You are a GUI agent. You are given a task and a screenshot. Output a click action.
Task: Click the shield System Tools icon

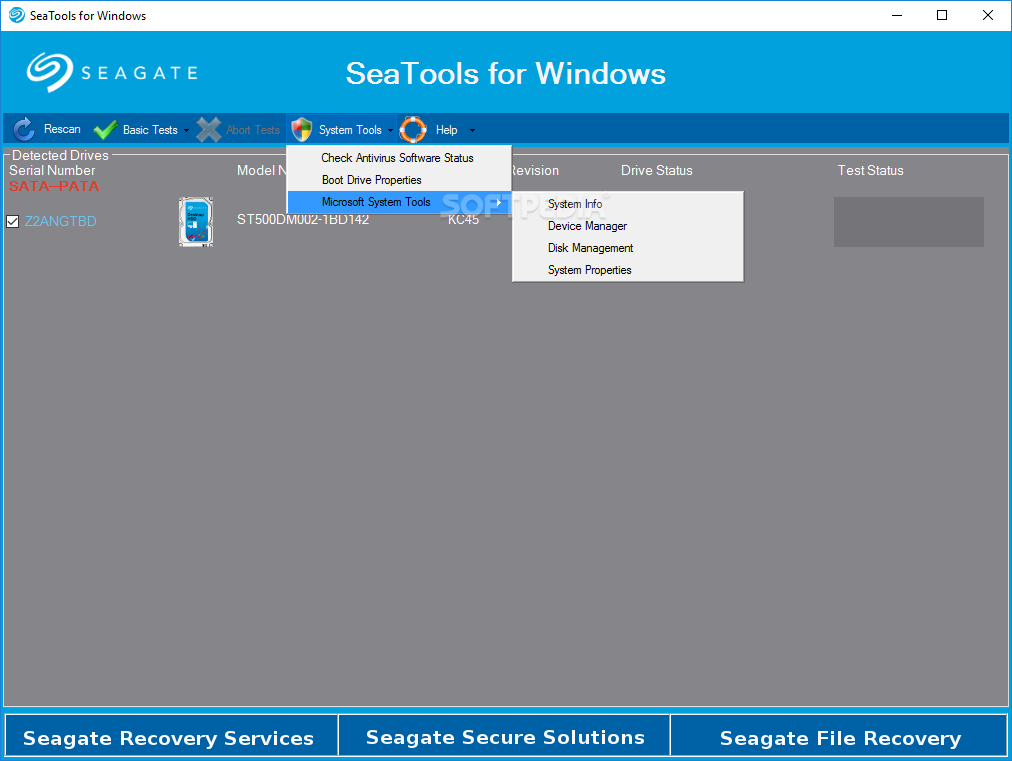tap(301, 130)
